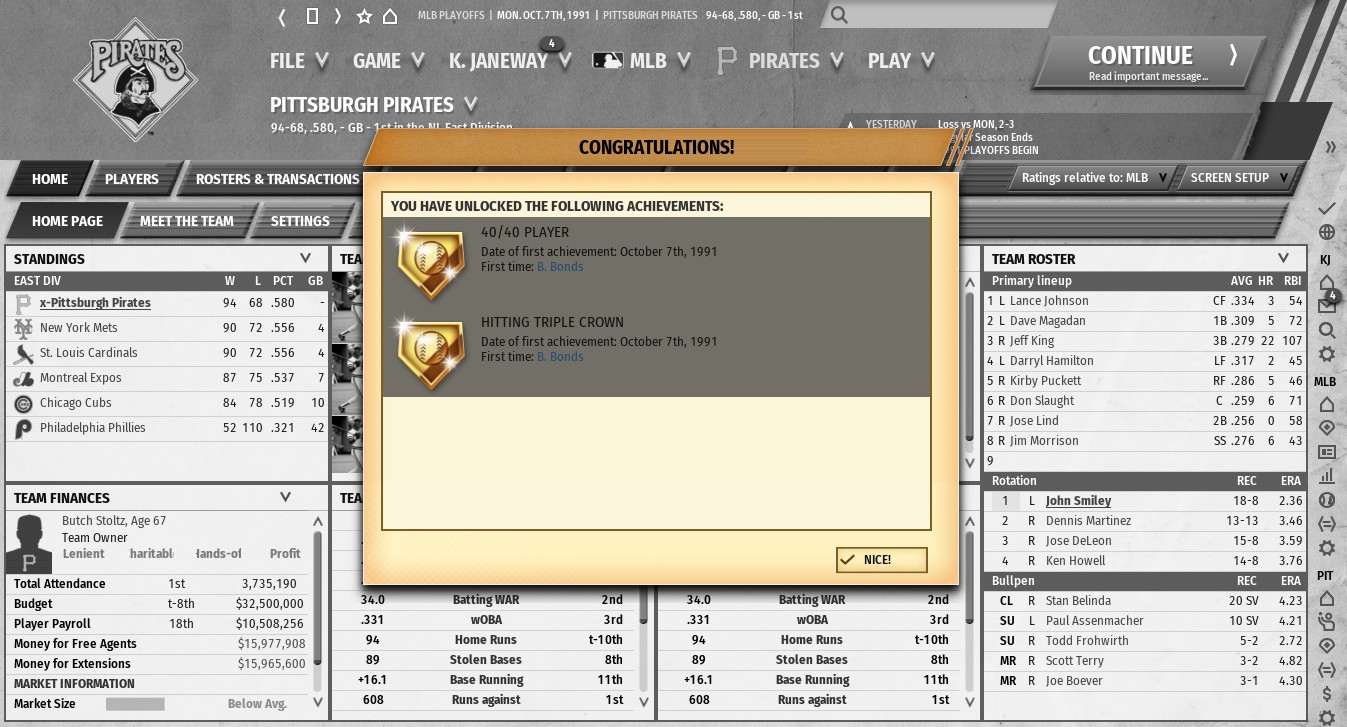The height and width of the screenshot is (727, 1347).
Task: Bookmark this screen with the star icon
Action: (364, 16)
